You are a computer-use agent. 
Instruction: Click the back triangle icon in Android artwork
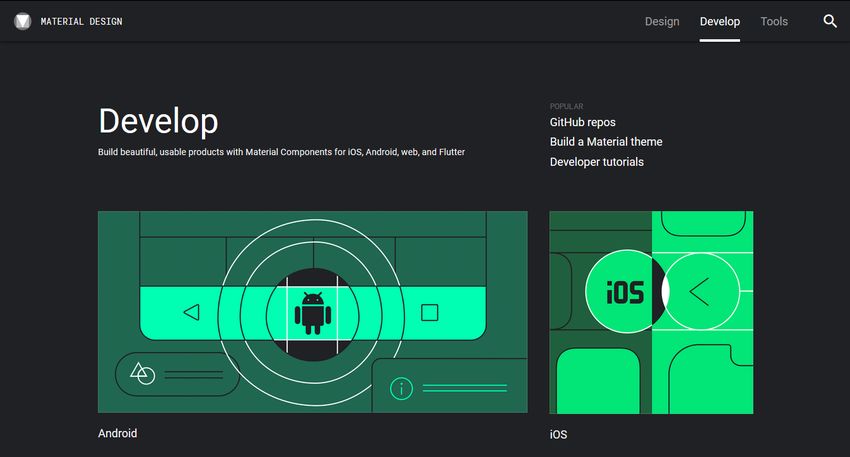[191, 312]
